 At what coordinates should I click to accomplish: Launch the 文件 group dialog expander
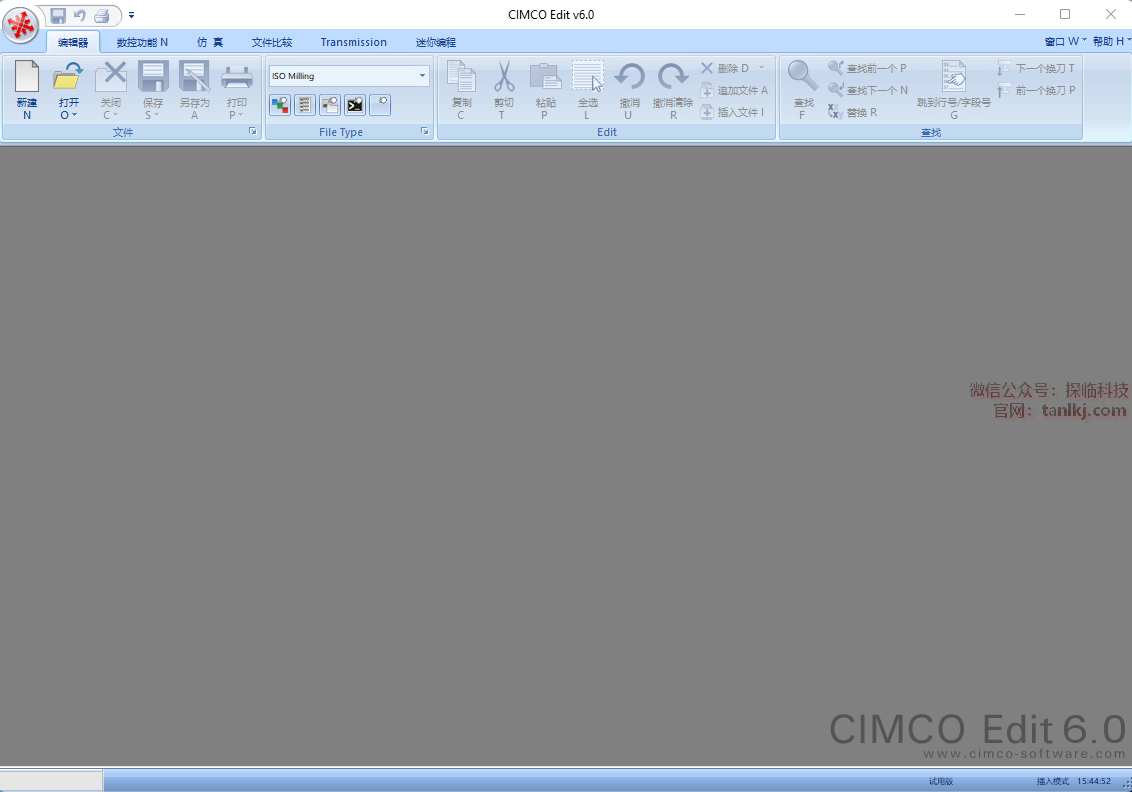(253, 132)
